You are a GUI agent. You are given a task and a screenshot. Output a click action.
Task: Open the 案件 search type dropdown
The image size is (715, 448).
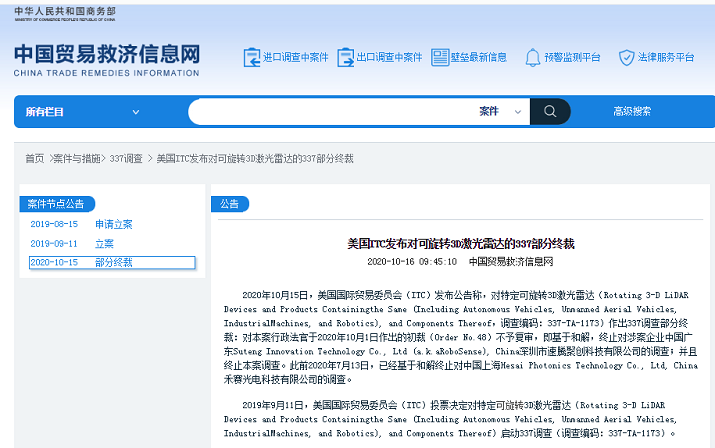(500, 111)
